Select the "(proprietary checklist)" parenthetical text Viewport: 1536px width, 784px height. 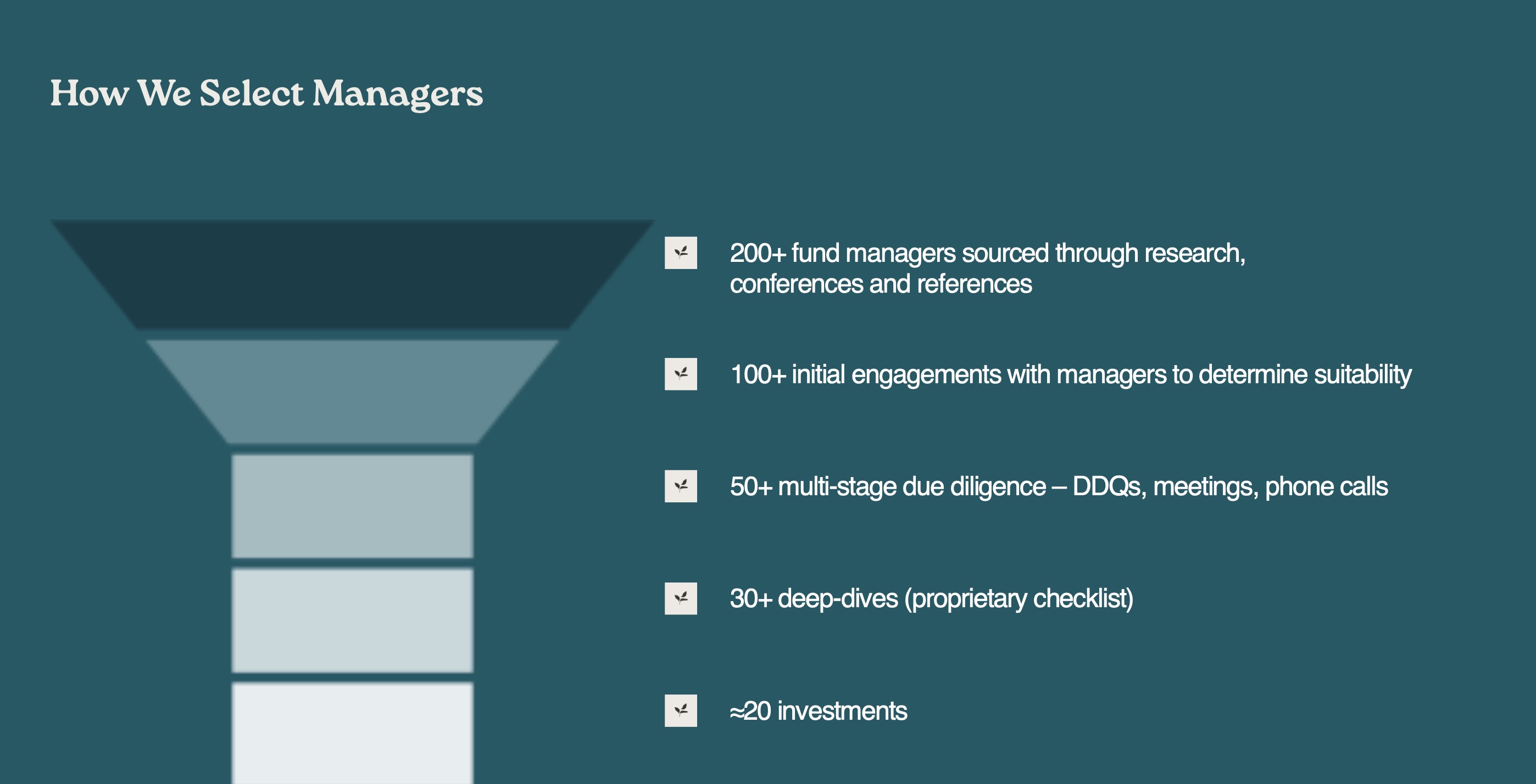point(1019,599)
